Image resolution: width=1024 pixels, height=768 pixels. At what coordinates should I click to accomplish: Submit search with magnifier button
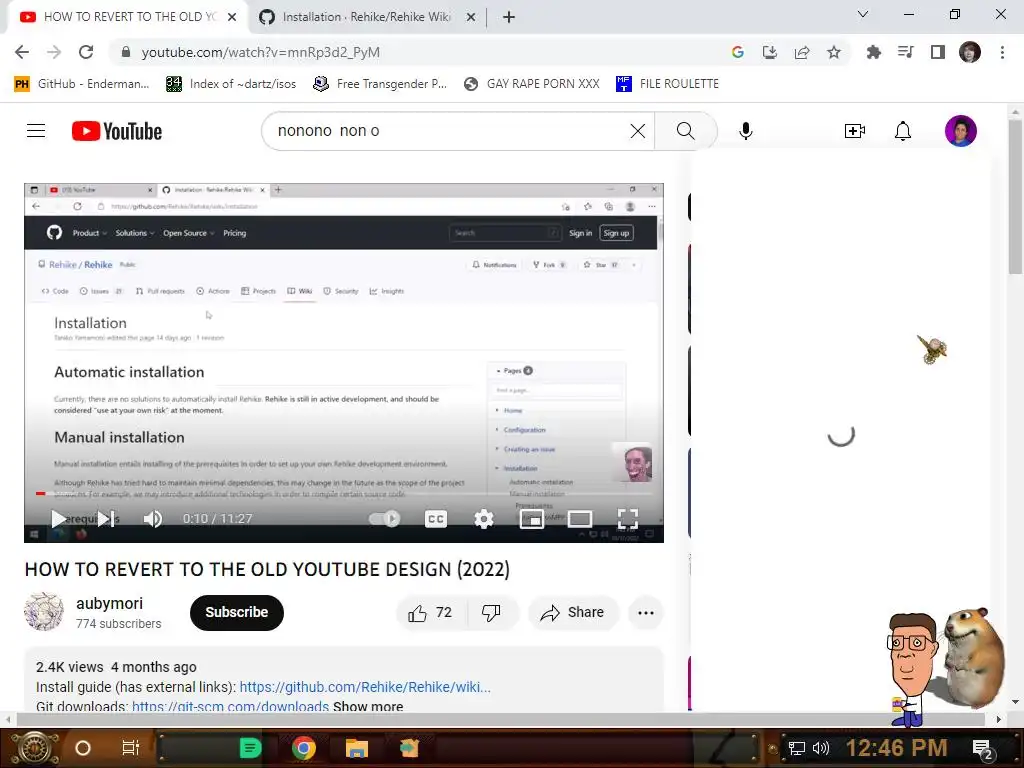685,131
